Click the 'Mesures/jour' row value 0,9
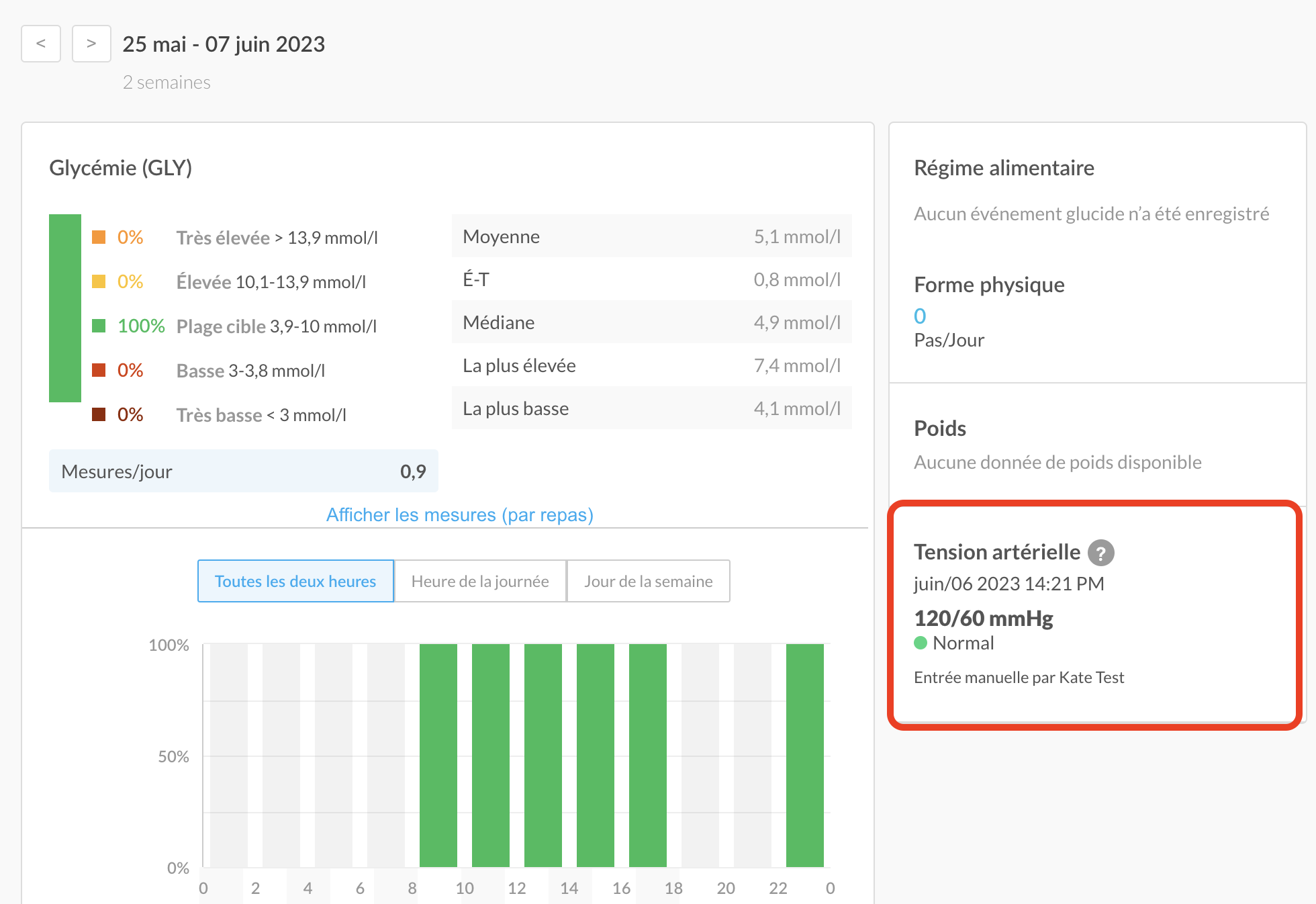The width and height of the screenshot is (1316, 904). (413, 471)
